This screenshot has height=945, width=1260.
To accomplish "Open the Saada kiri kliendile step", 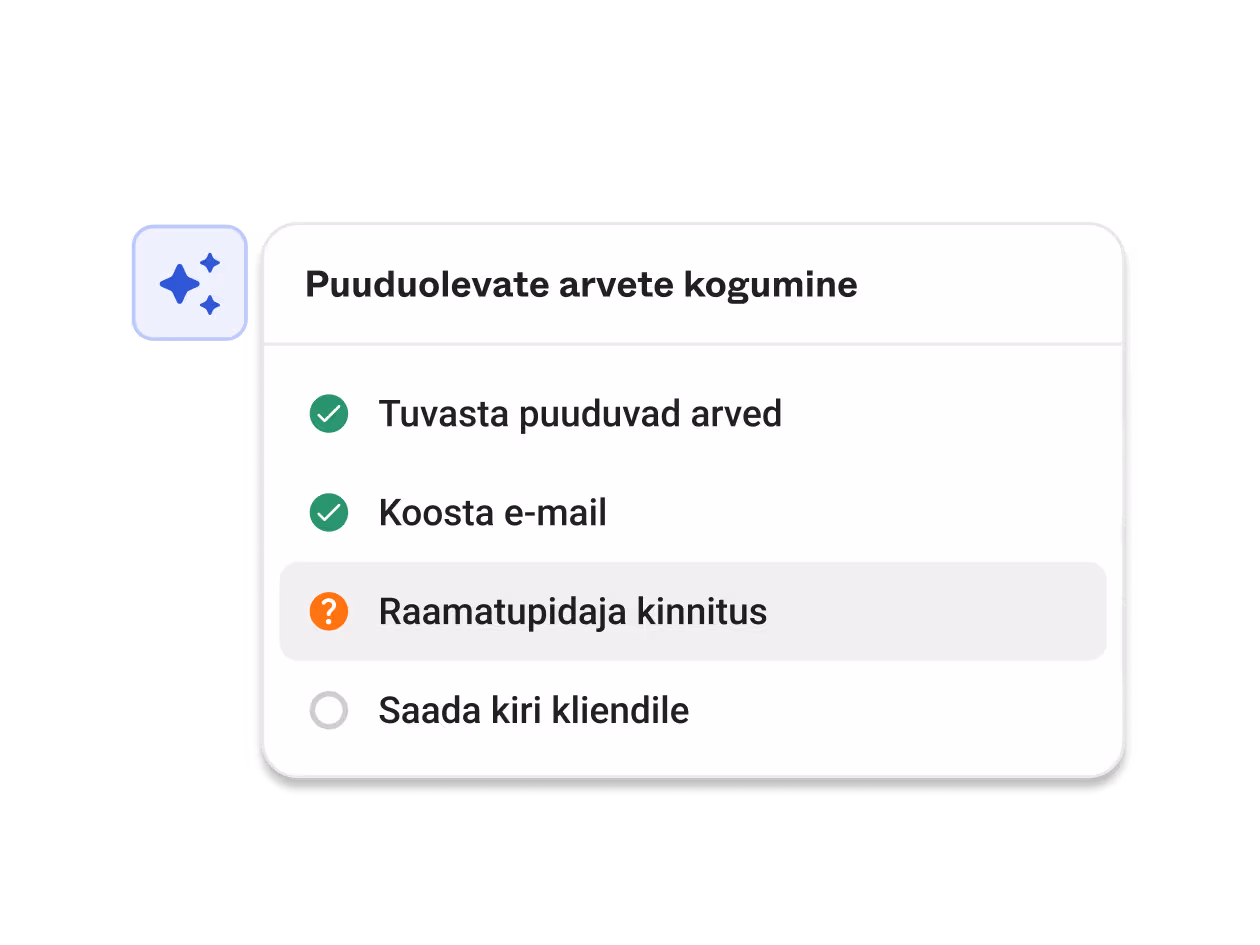I will [x=534, y=711].
